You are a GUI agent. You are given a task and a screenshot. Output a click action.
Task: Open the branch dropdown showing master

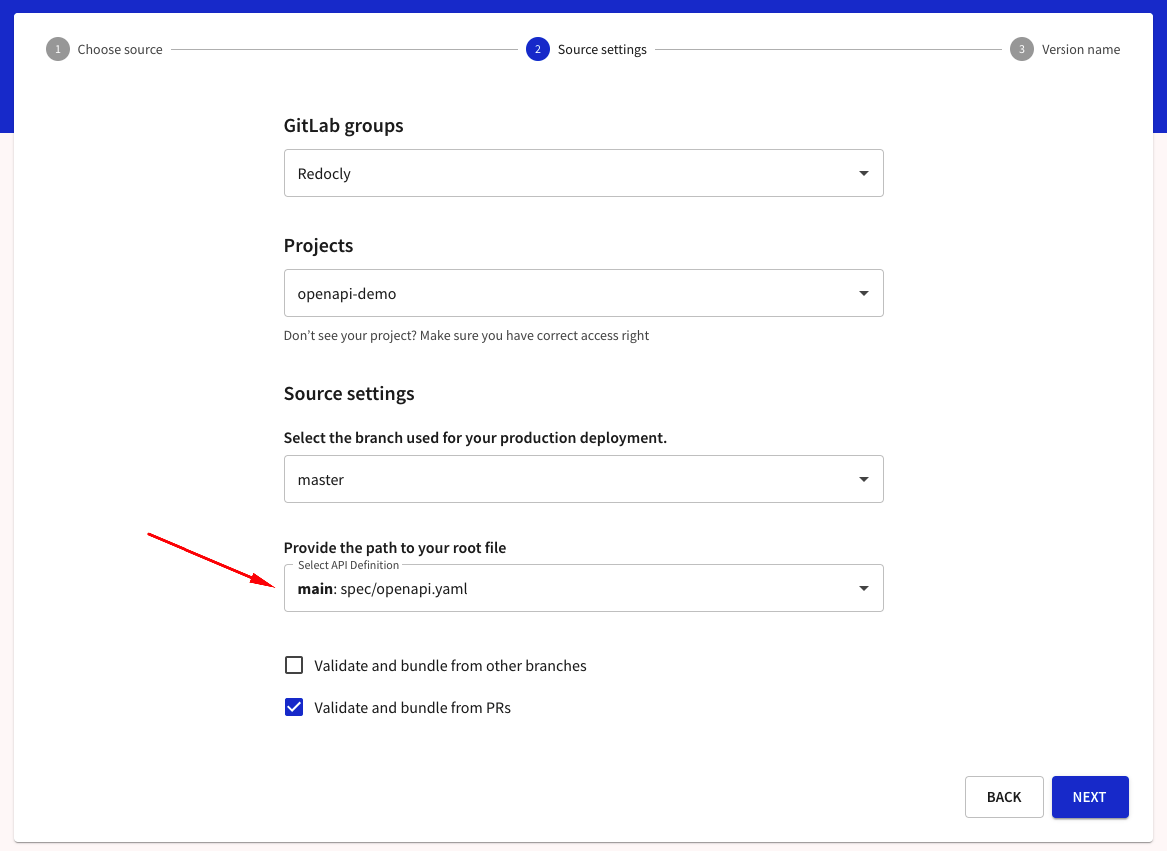click(584, 479)
